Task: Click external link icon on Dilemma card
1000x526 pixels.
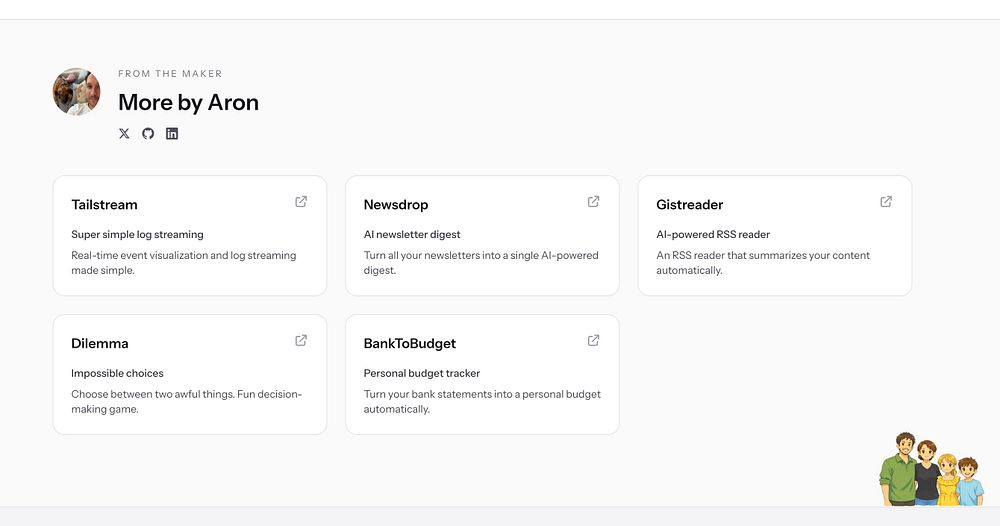Action: tap(301, 341)
